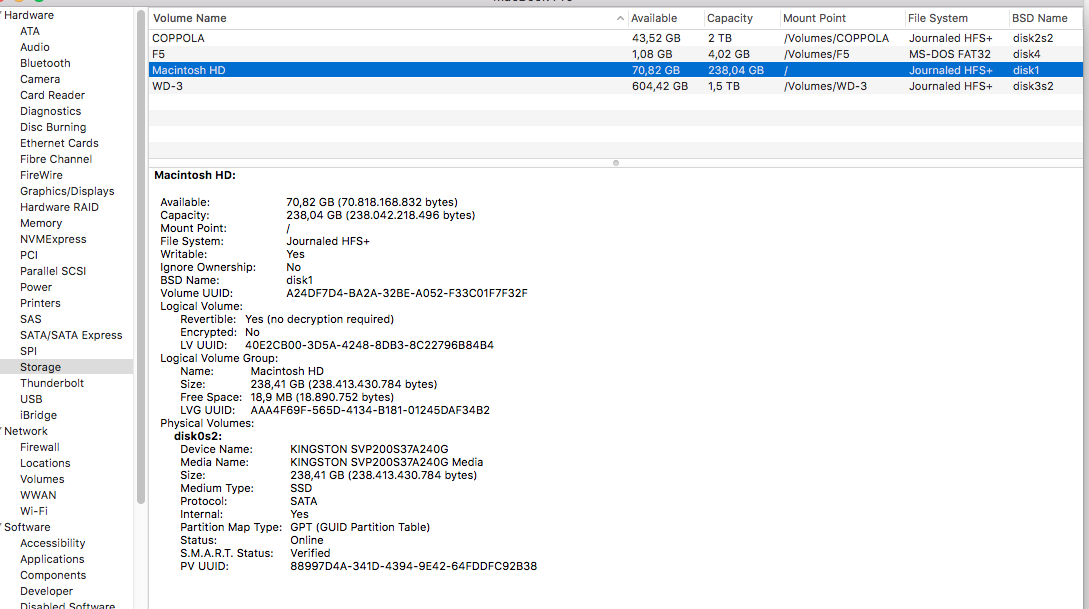
Task: Sort by Mount Point column
Action: 842,18
